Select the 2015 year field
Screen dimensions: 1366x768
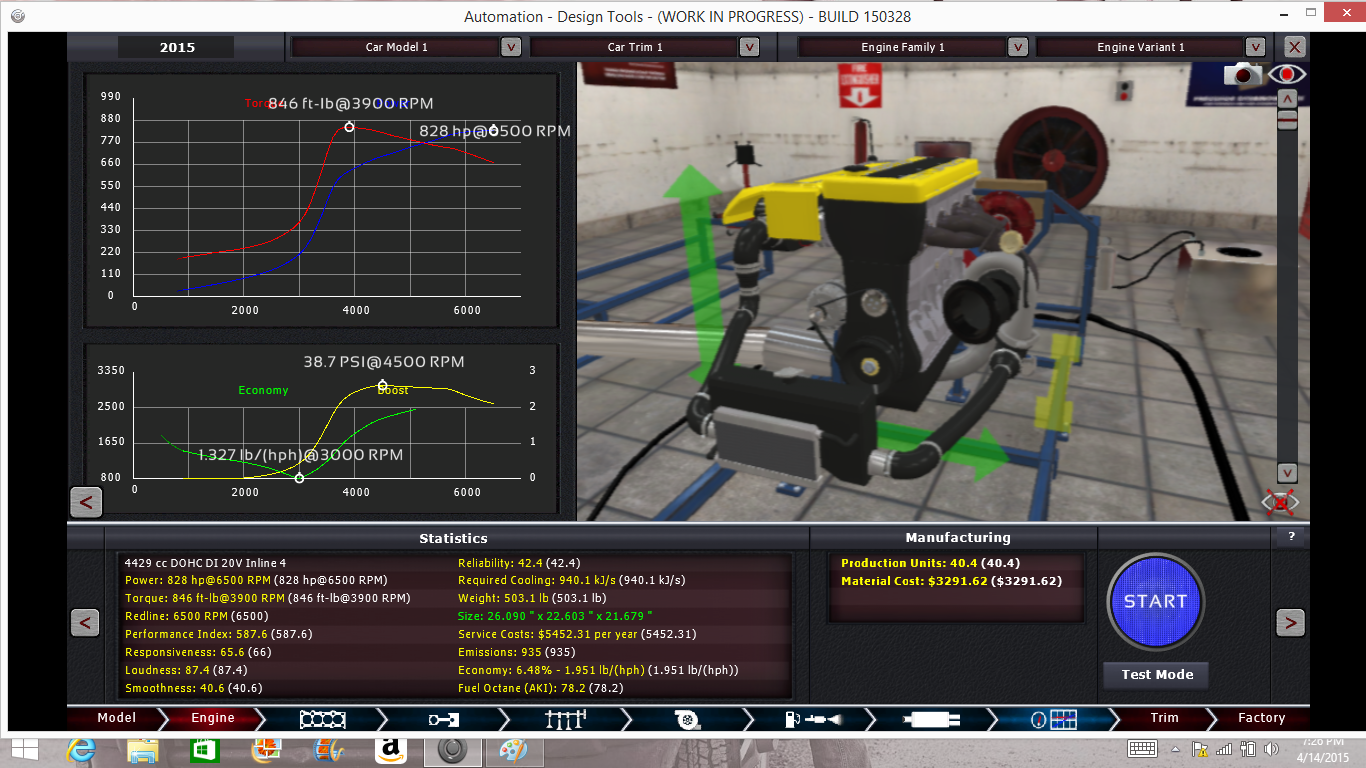(x=177, y=47)
